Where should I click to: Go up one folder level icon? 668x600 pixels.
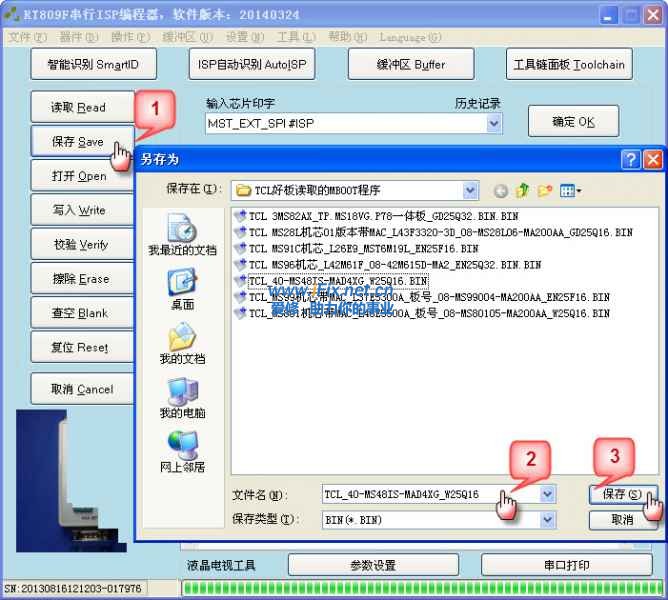click(x=522, y=190)
